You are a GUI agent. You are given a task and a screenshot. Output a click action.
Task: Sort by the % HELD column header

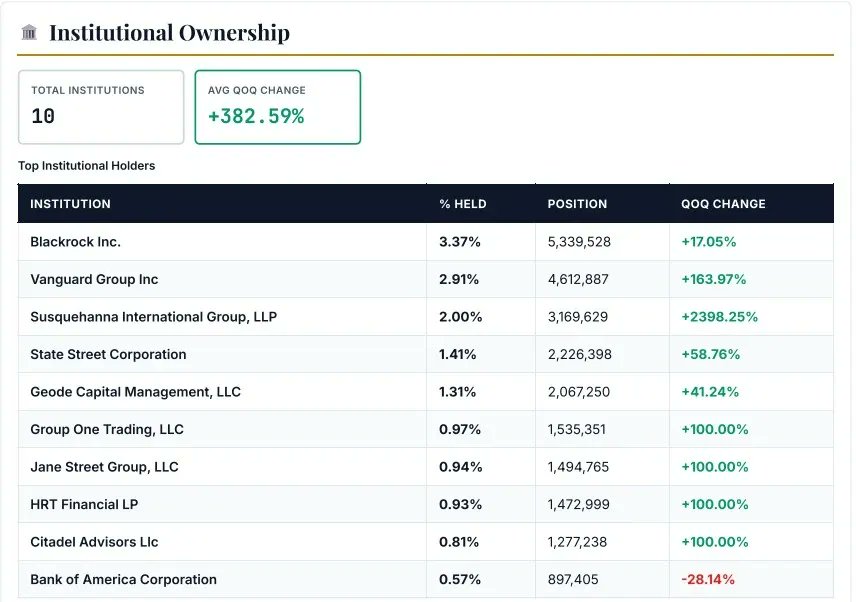[x=461, y=203]
